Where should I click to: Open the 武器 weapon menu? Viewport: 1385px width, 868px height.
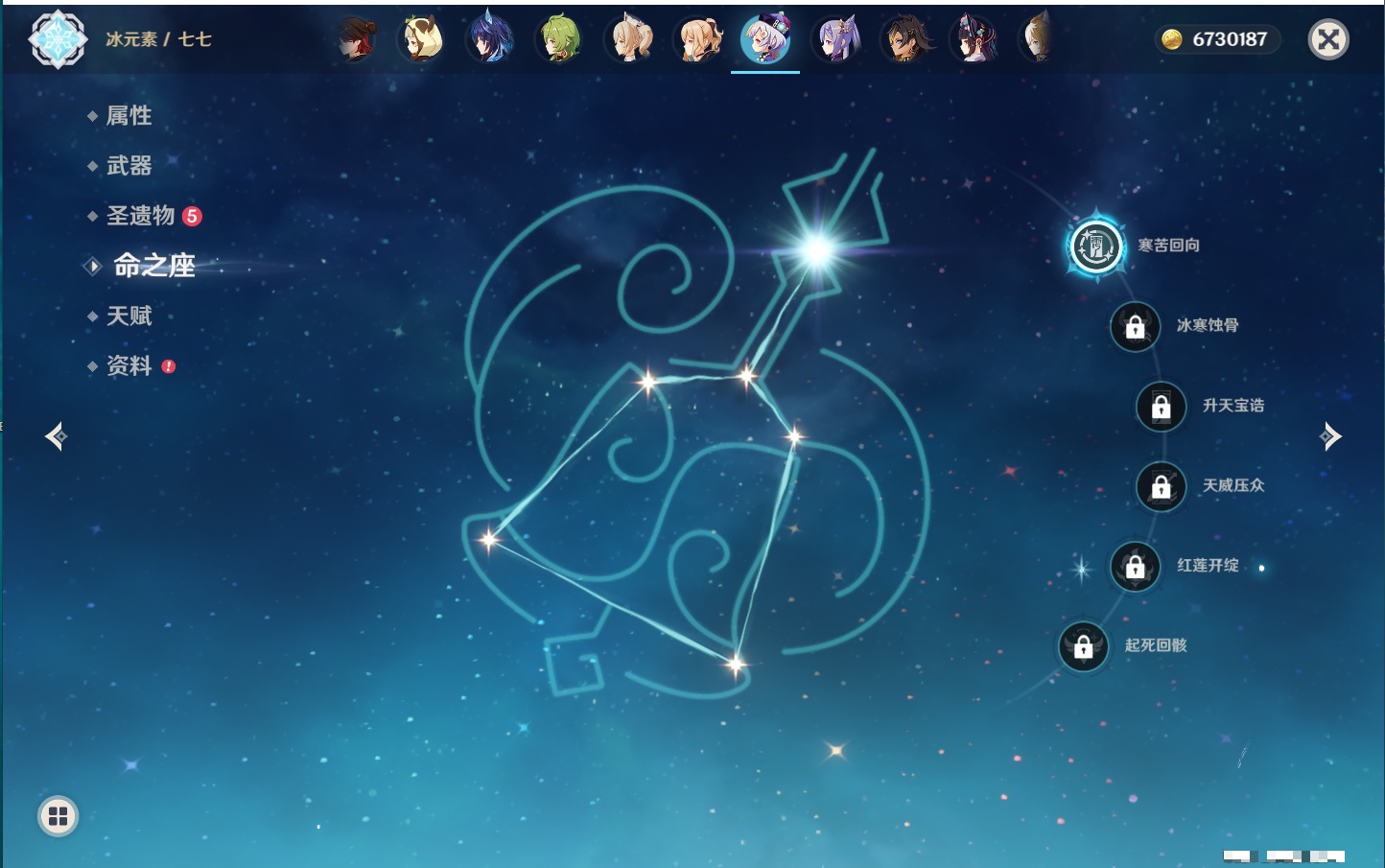click(129, 166)
